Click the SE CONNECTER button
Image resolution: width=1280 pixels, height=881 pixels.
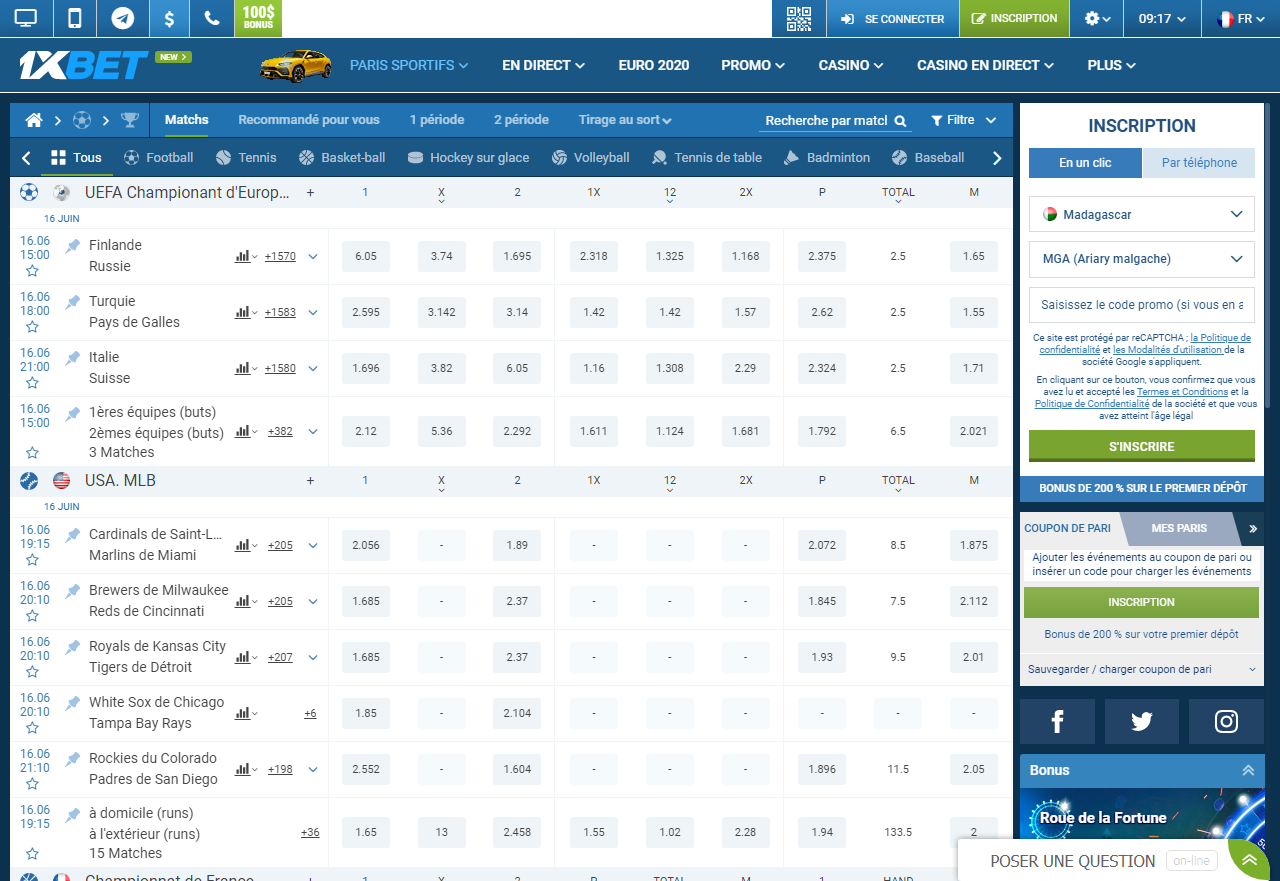point(892,18)
